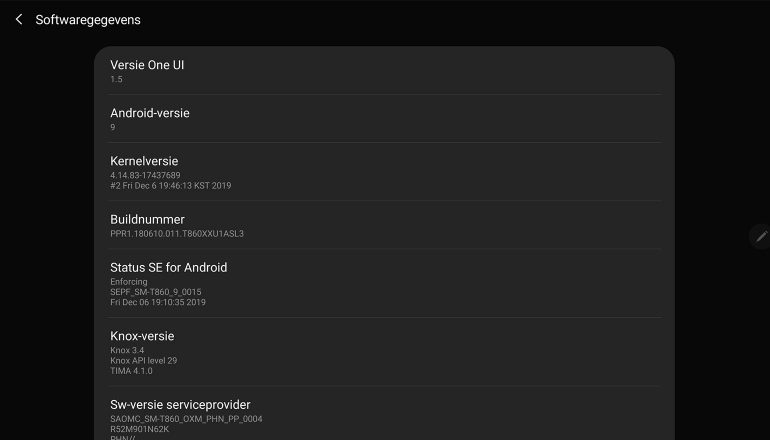Select the TIMA 4.1.0 line
This screenshot has width=770, height=440.
tap(130, 370)
